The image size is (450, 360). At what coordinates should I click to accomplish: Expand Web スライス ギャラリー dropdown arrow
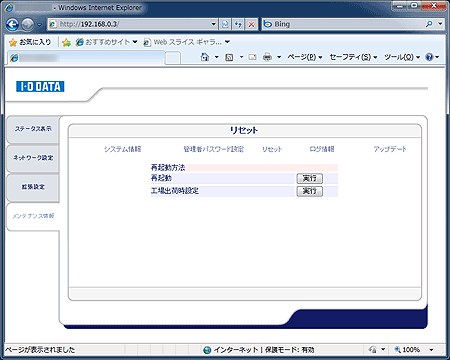pos(227,42)
